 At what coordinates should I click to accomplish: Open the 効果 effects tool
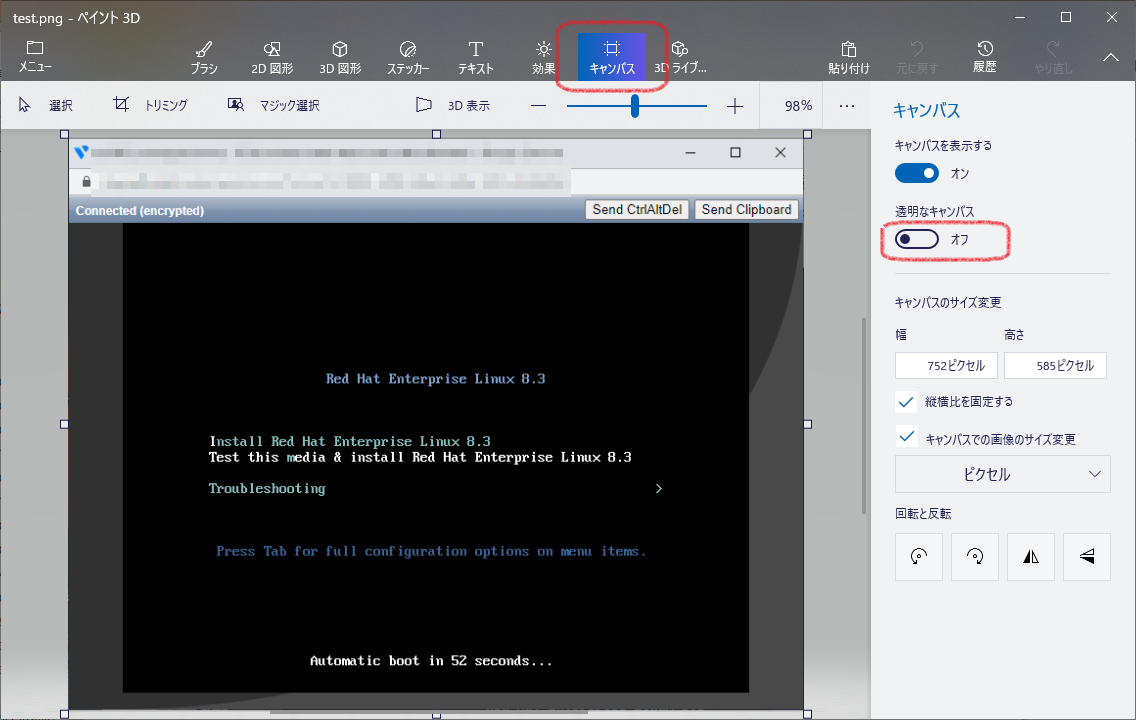click(543, 57)
